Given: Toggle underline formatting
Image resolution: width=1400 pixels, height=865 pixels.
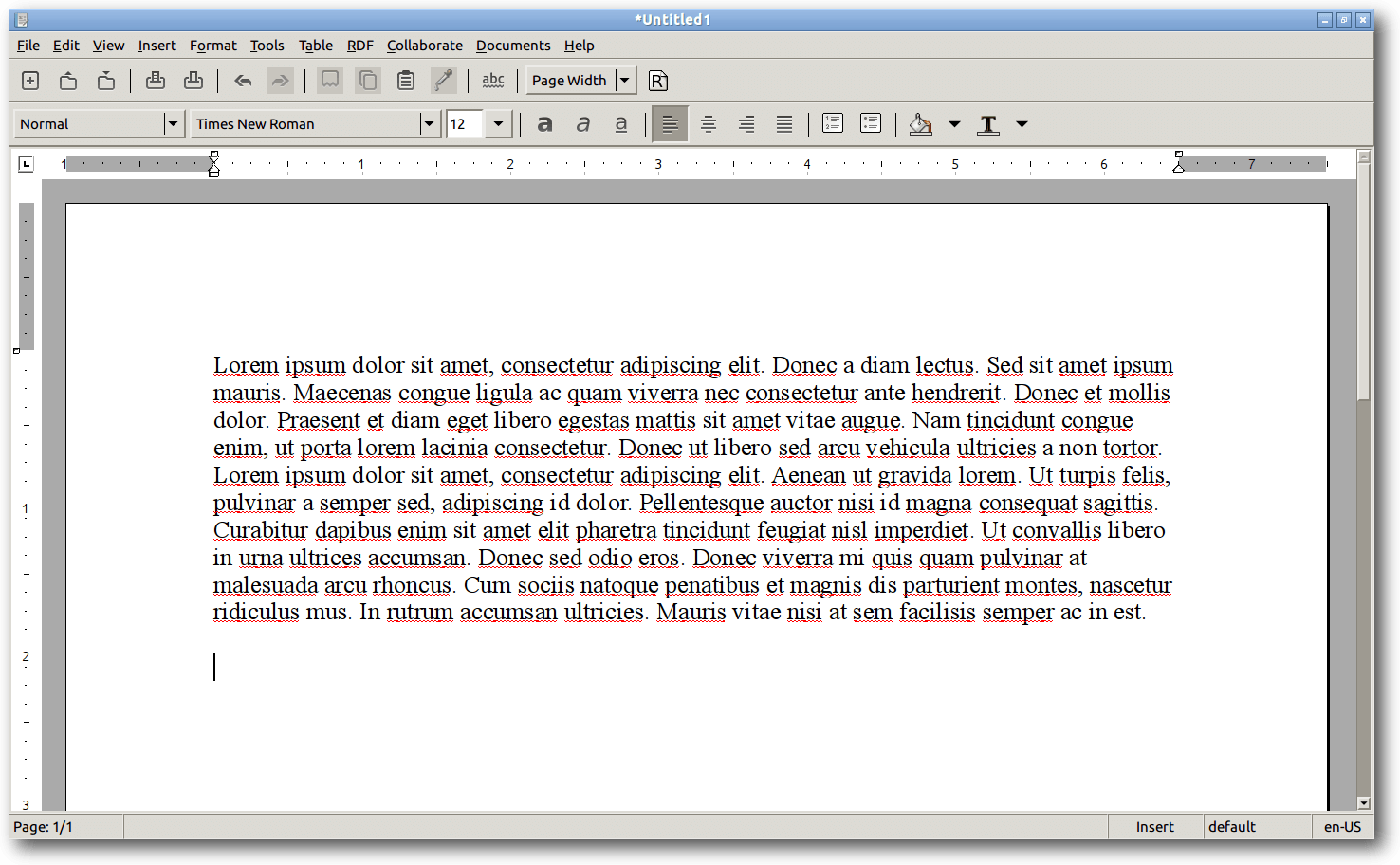Looking at the screenshot, I should [621, 124].
